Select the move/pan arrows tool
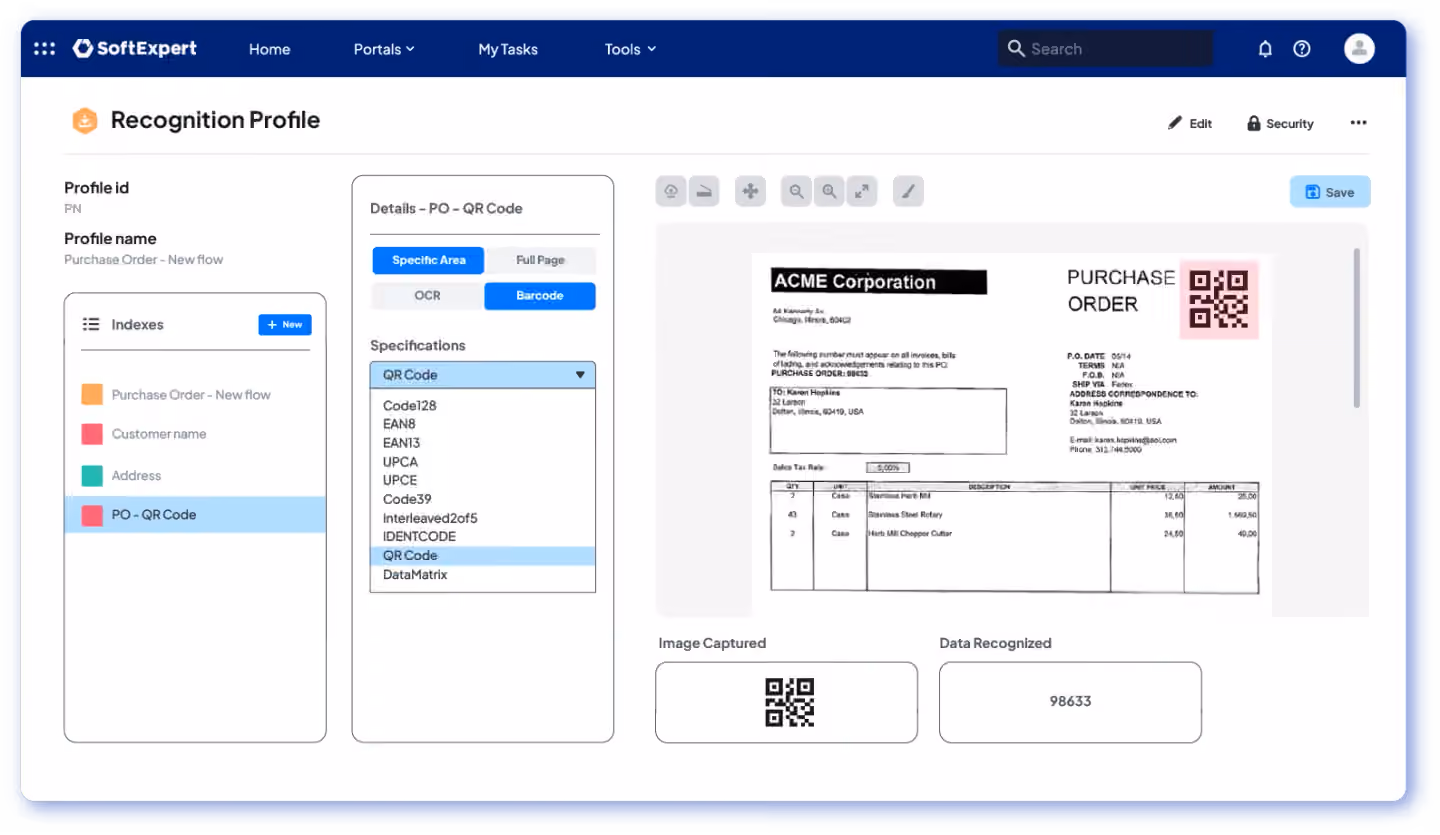Image resolution: width=1440 pixels, height=835 pixels. pyautogui.click(x=750, y=191)
